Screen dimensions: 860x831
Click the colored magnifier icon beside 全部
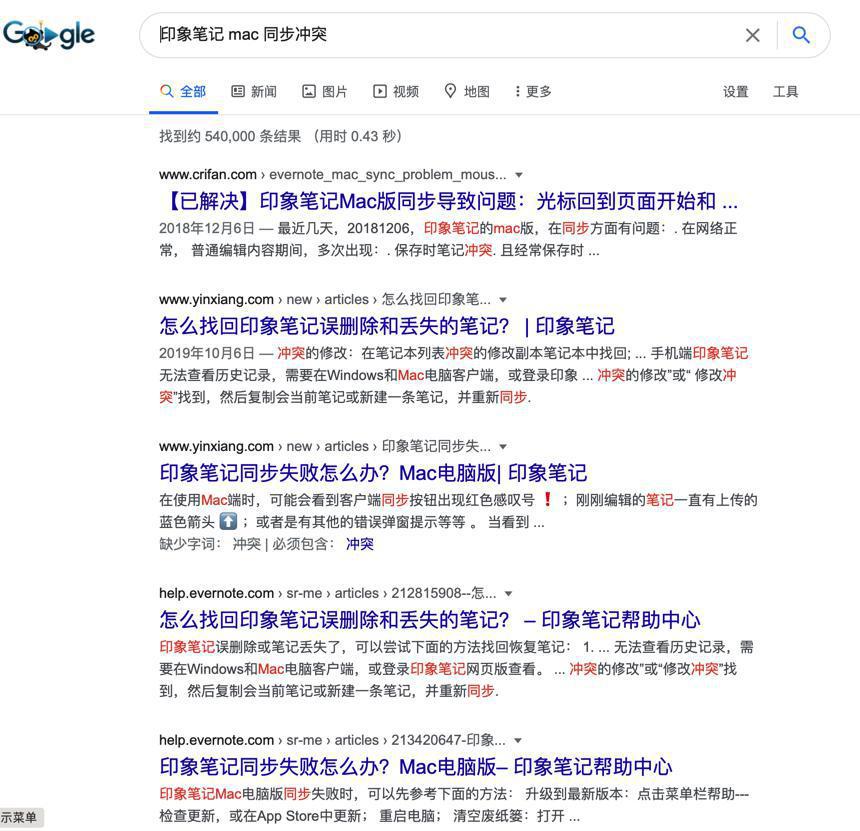click(x=166, y=91)
